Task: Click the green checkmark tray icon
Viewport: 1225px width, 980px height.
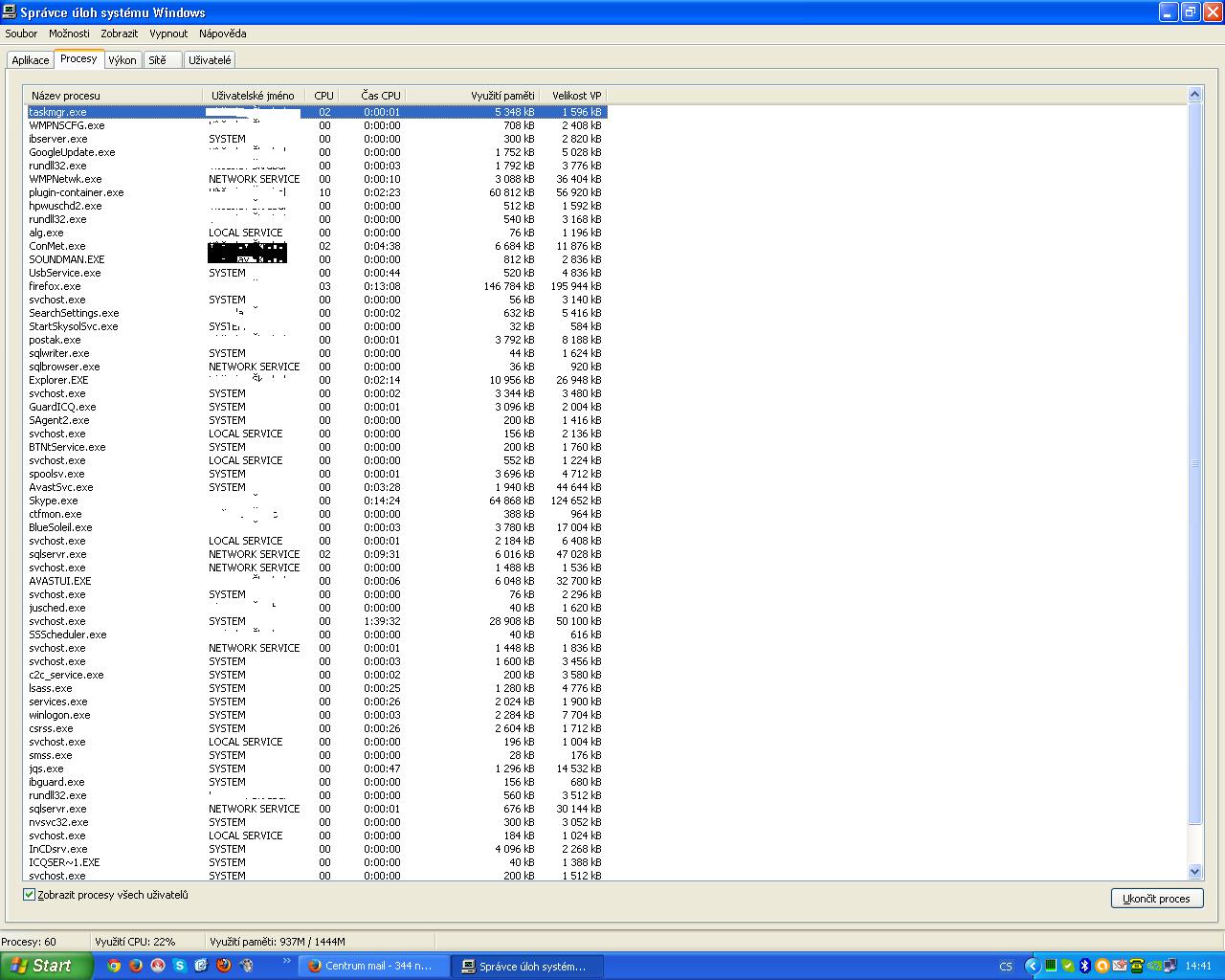Action: pos(1068,966)
